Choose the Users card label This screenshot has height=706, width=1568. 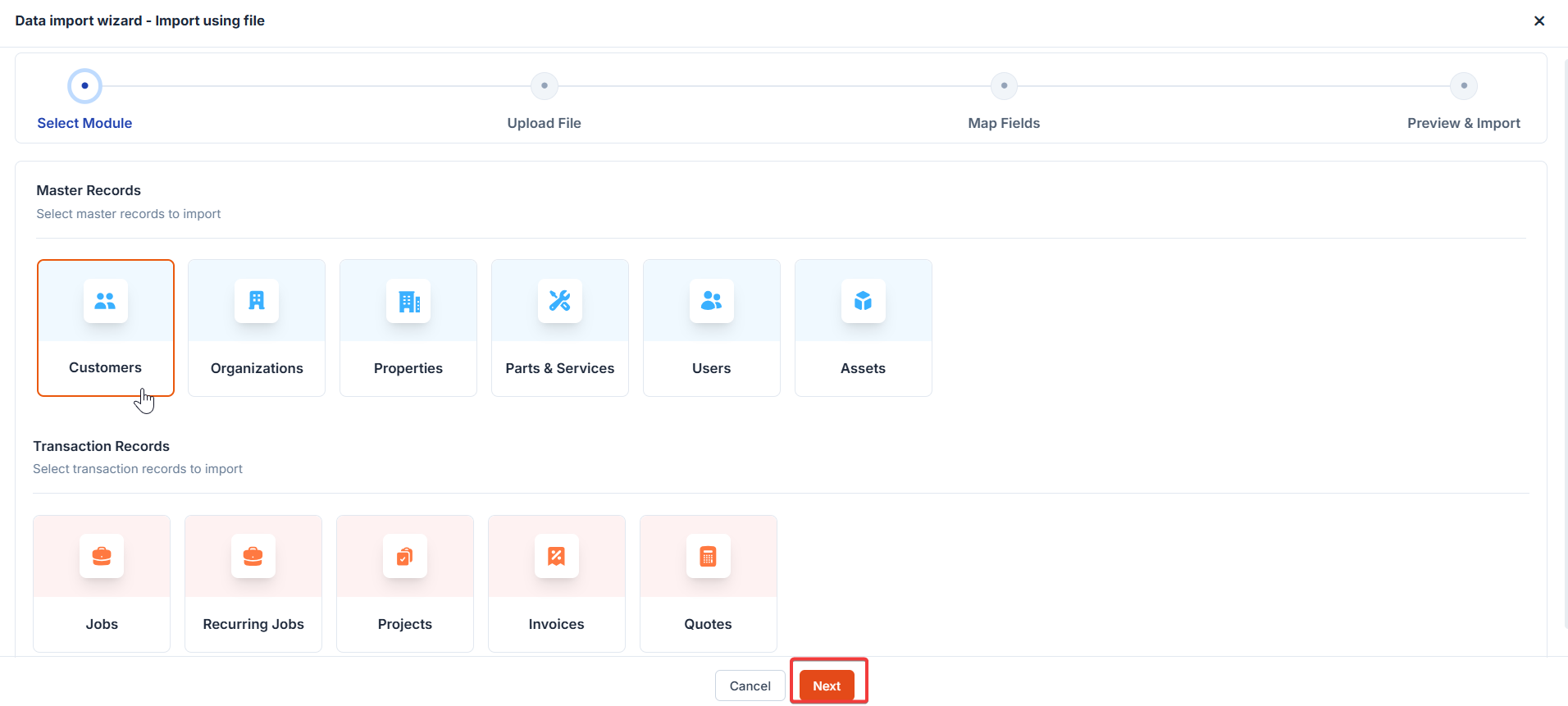712,368
